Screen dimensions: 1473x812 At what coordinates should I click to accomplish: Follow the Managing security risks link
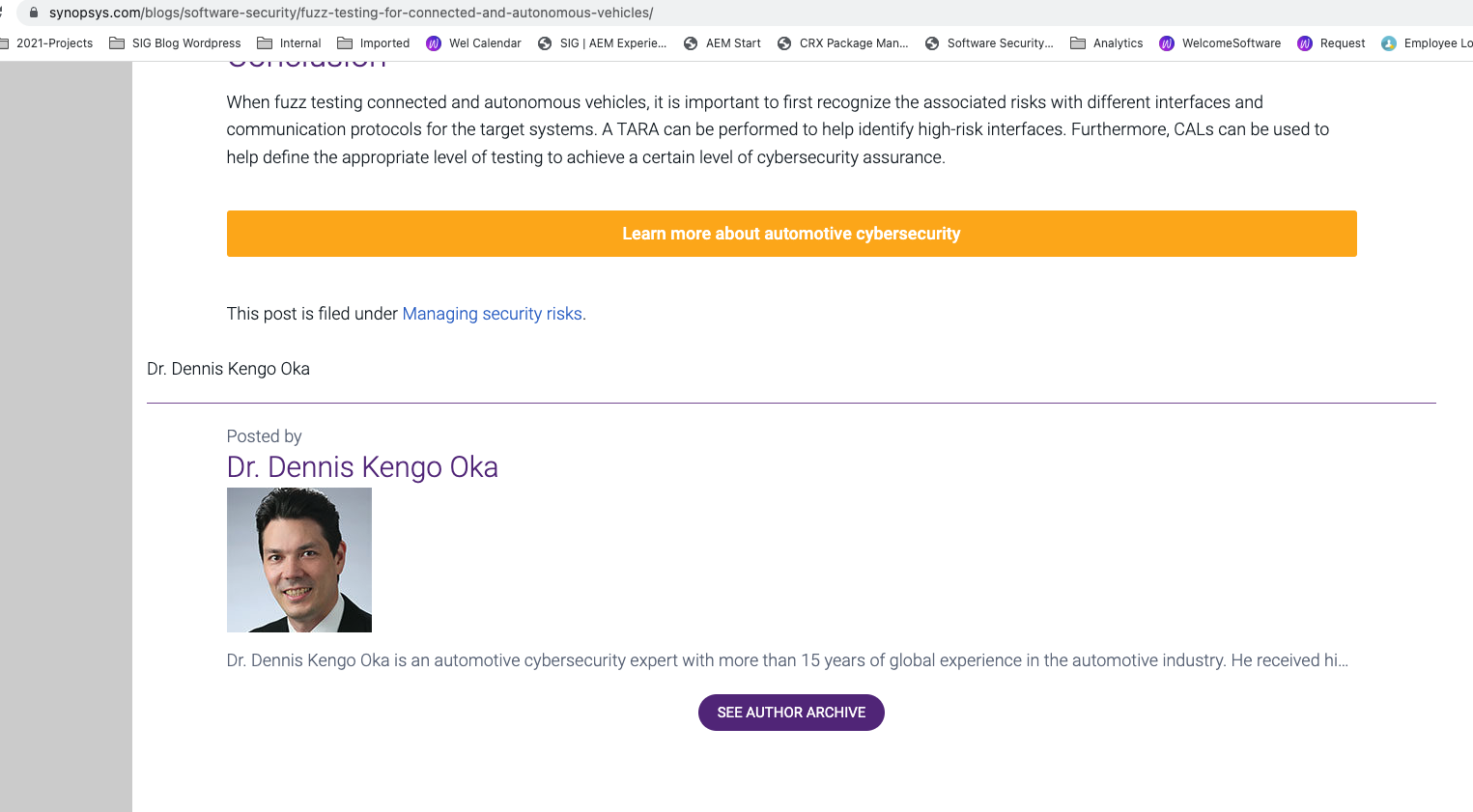[x=492, y=314]
